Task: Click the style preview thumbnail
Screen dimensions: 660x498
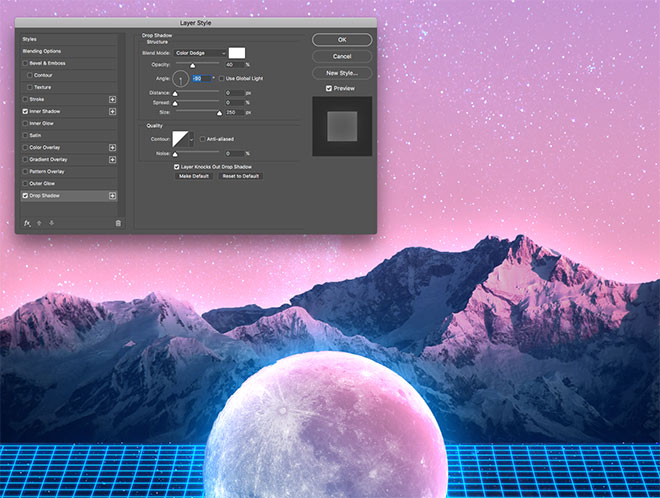Action: pyautogui.click(x=342, y=126)
